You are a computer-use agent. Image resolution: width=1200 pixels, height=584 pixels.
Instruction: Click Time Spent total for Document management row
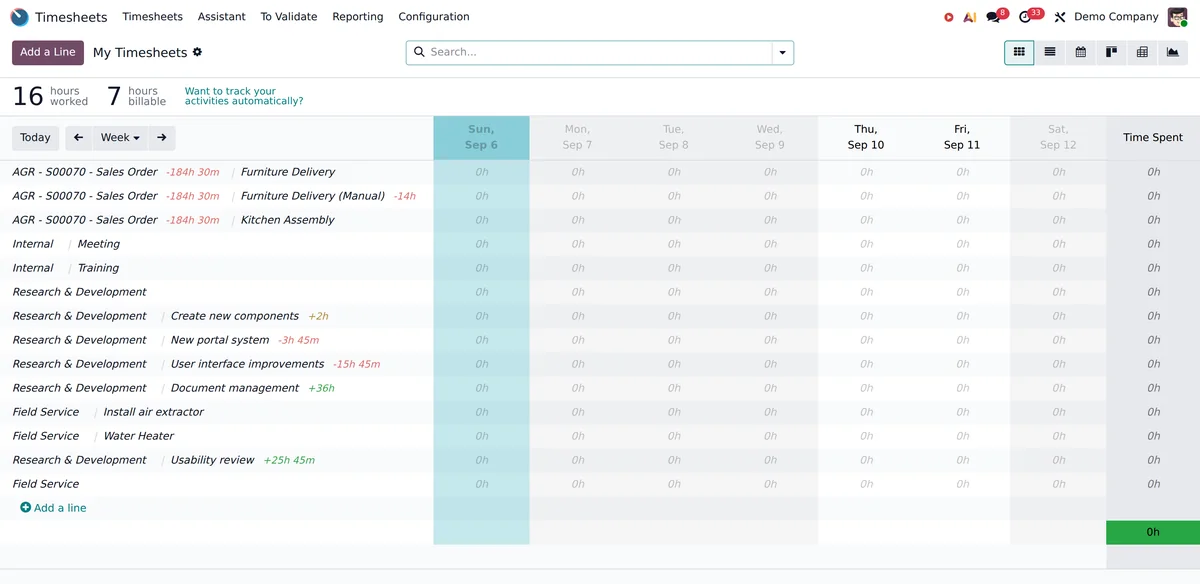point(1153,388)
